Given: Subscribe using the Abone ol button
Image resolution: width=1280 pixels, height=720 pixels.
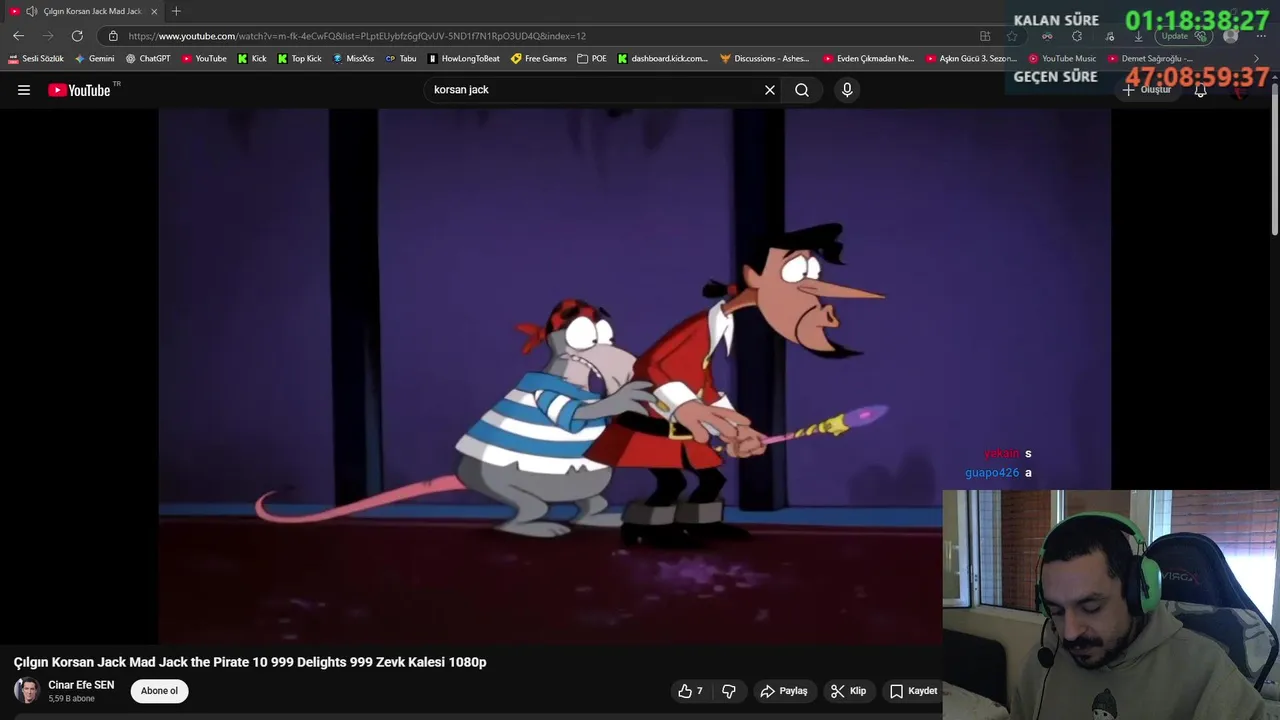Looking at the screenshot, I should coord(159,691).
